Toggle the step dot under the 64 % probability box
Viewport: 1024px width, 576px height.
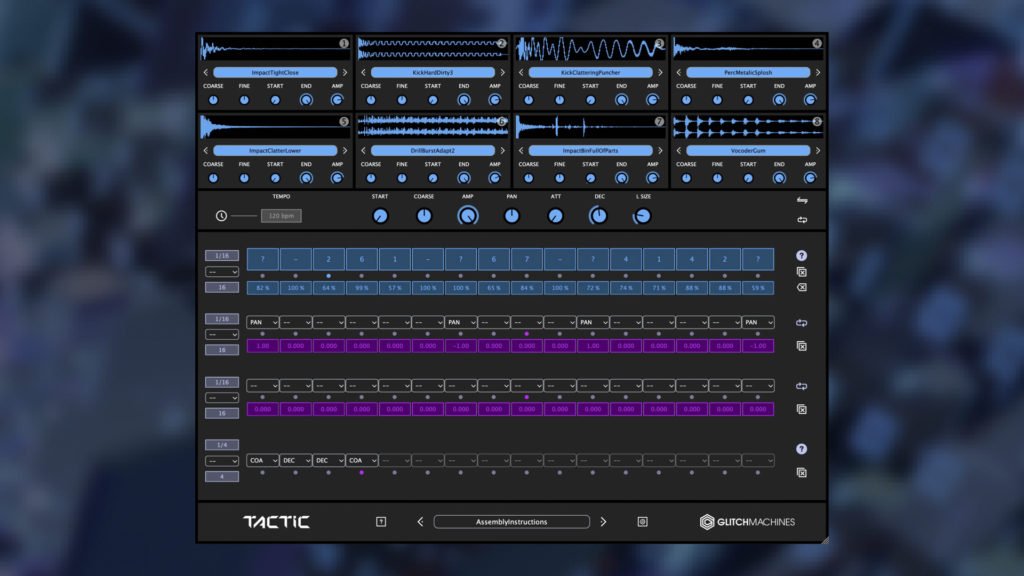click(329, 275)
